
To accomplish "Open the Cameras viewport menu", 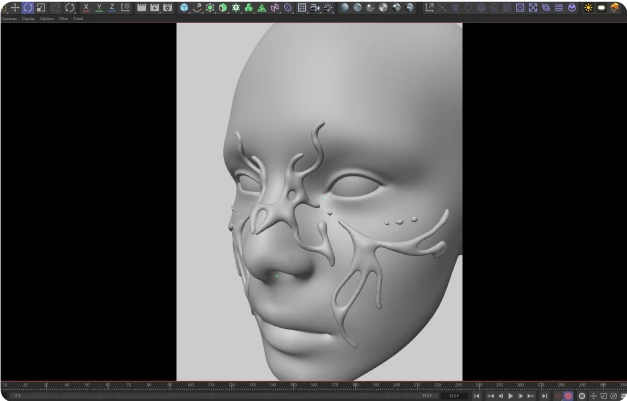I will 9,19.
